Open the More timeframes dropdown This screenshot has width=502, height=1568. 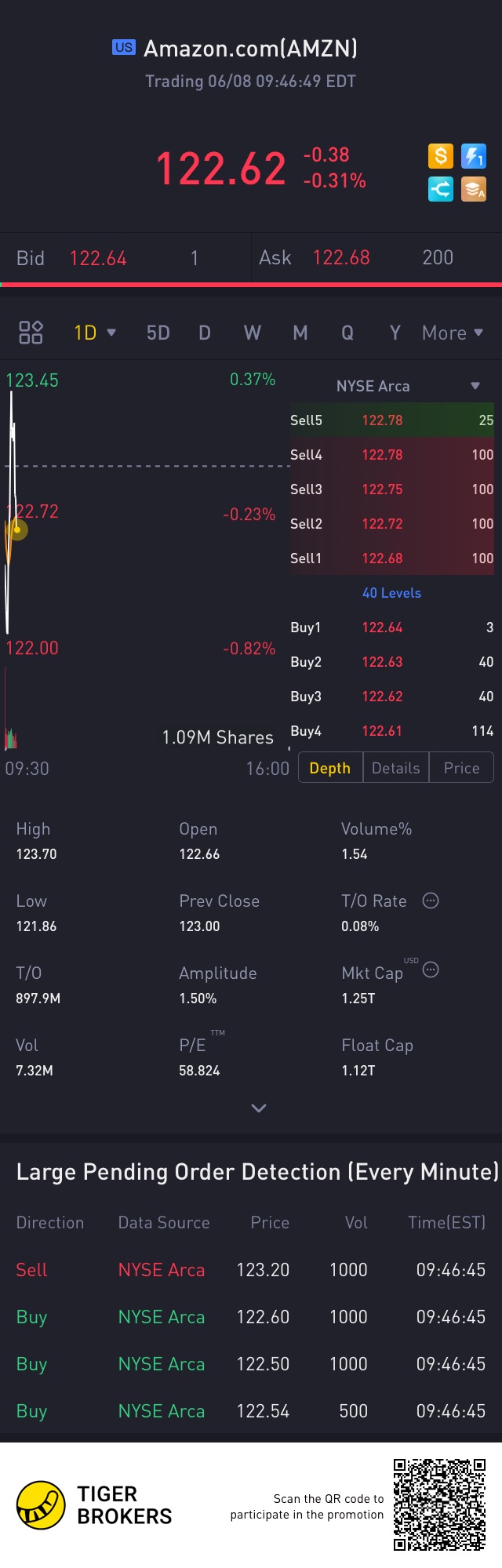tap(453, 333)
